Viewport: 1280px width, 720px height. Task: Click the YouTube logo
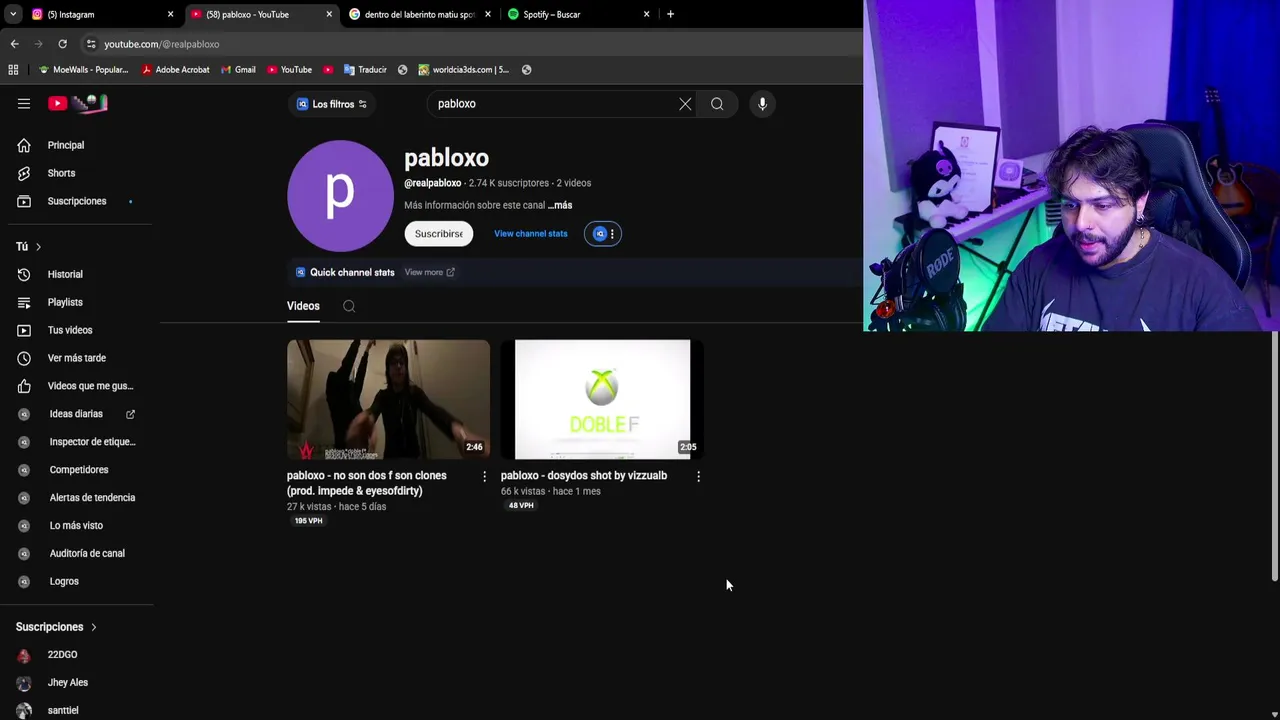point(78,103)
